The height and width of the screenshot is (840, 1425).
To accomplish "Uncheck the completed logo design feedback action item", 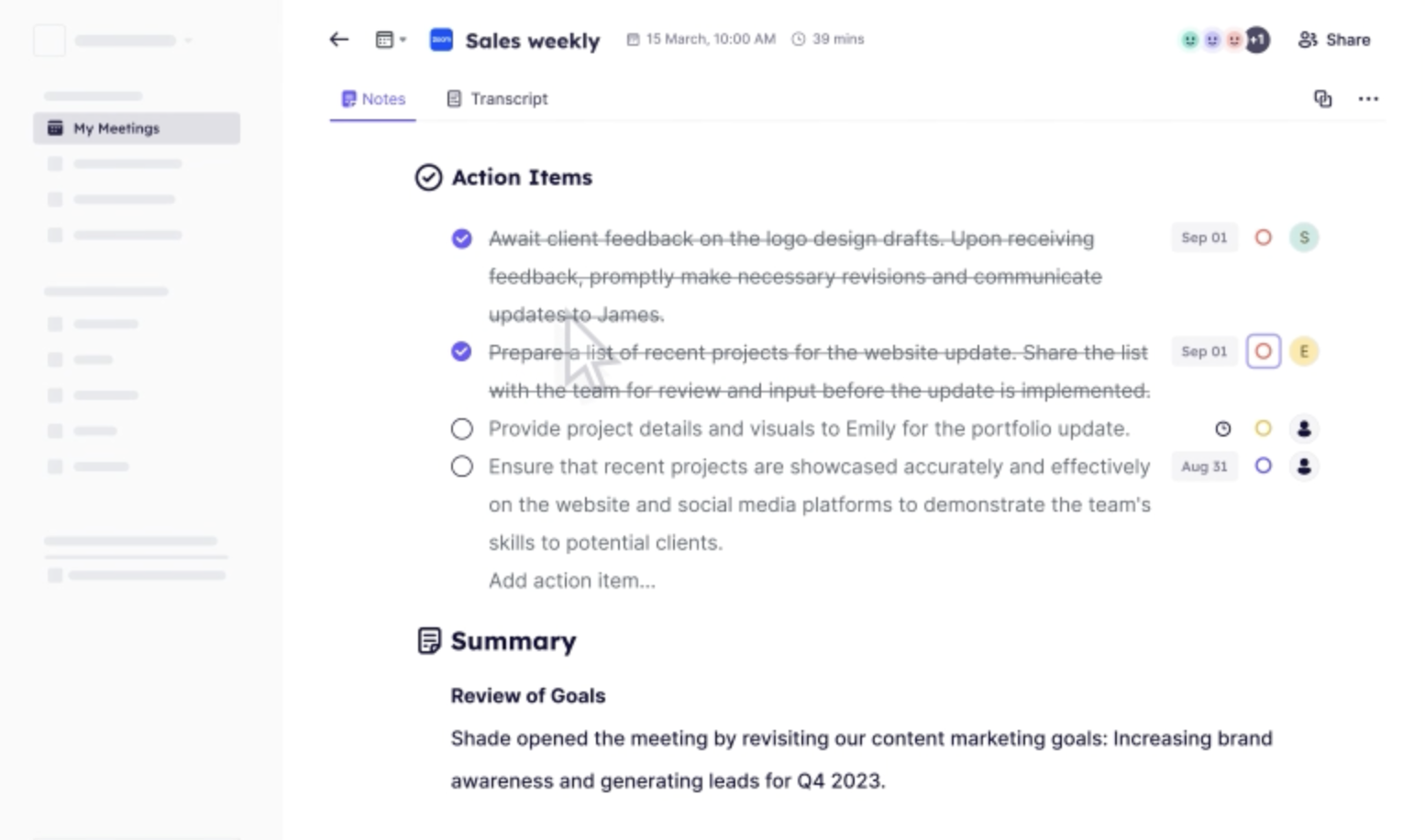I will [x=461, y=238].
